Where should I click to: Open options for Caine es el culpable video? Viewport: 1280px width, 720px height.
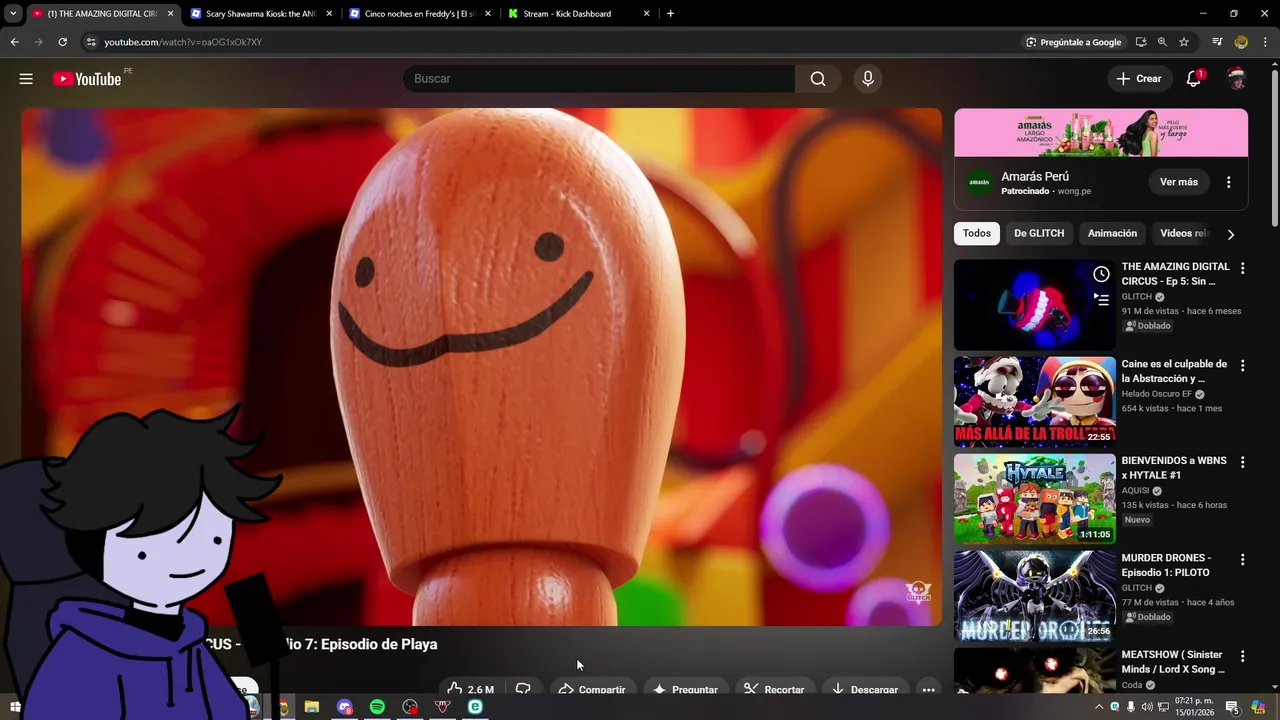[x=1243, y=366]
